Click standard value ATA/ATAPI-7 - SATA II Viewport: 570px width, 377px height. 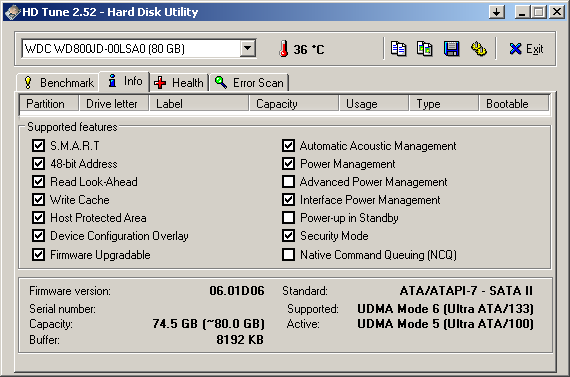[x=466, y=291]
